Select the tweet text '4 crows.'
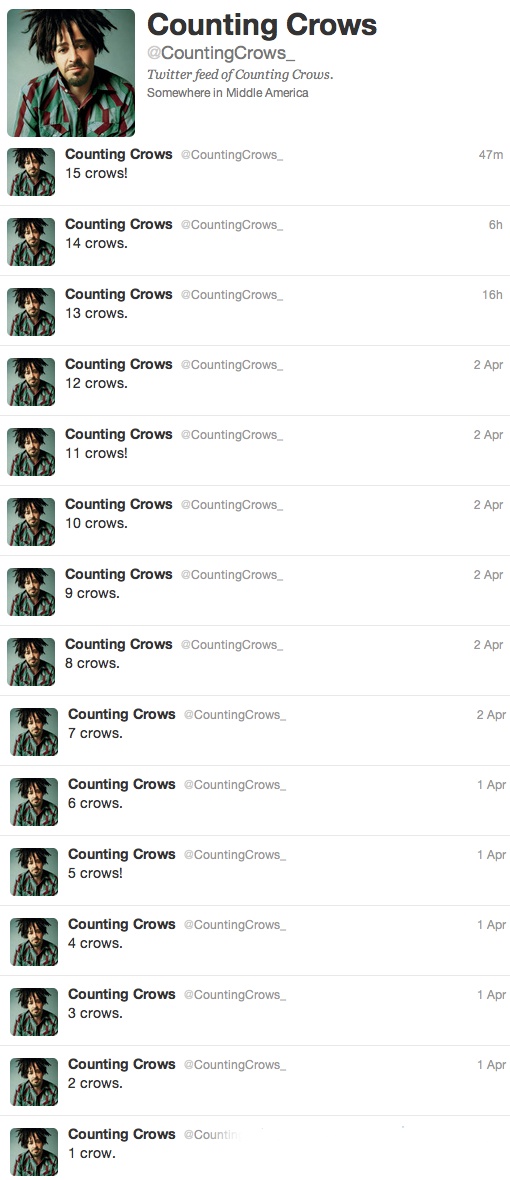 click(95, 943)
